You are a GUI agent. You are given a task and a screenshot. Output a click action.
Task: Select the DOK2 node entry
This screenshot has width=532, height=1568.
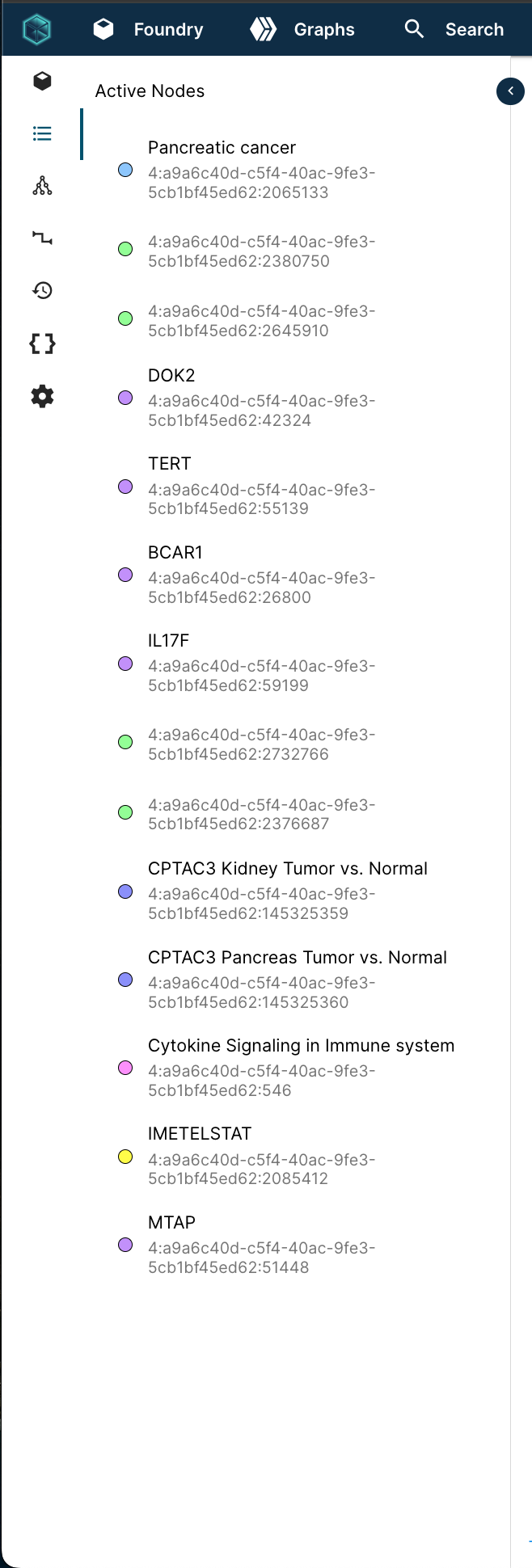click(171, 376)
